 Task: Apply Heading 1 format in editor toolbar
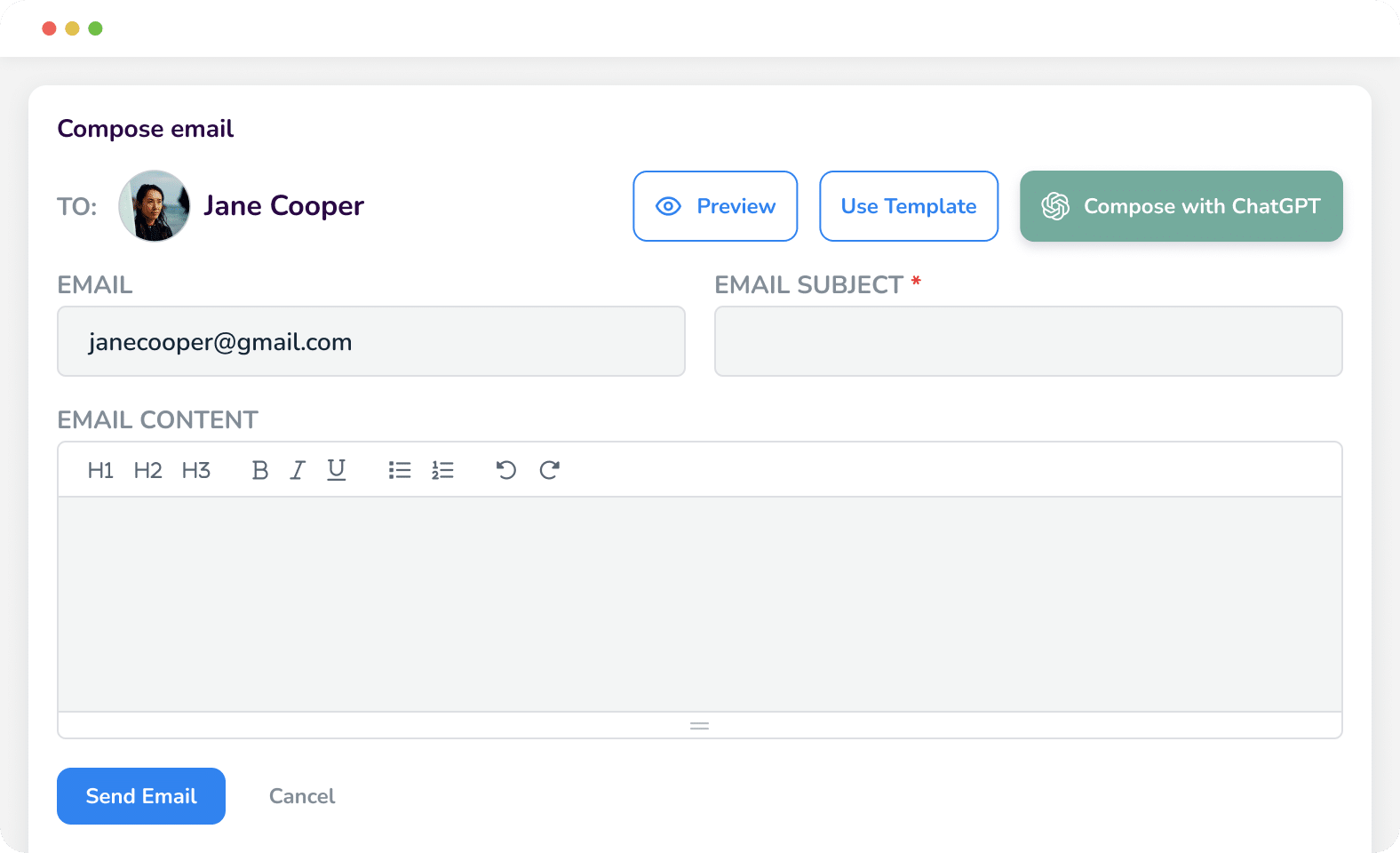pos(100,470)
